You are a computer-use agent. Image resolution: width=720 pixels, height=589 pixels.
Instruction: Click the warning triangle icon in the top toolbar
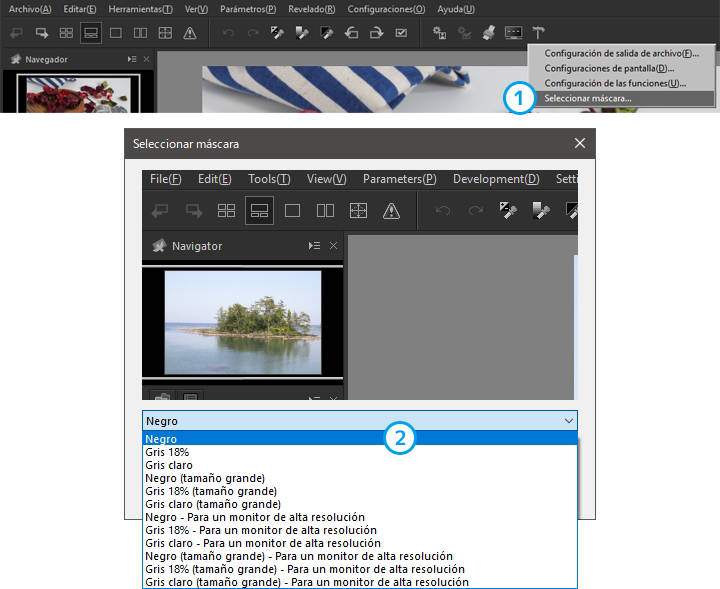coord(190,33)
